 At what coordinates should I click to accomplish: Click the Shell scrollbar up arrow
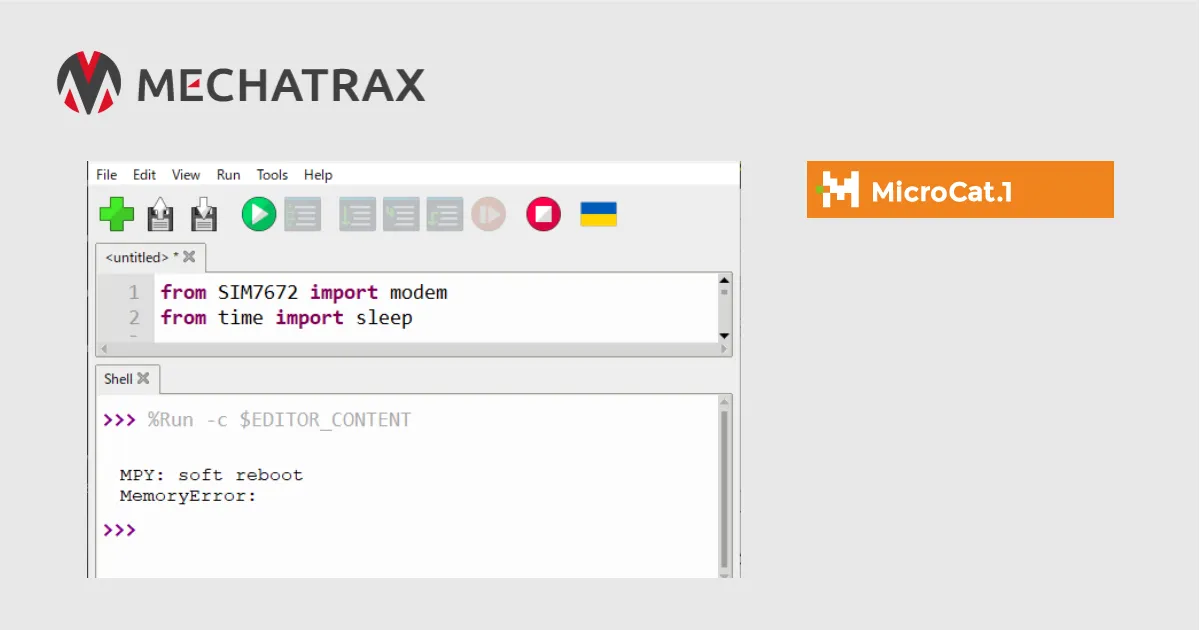725,401
